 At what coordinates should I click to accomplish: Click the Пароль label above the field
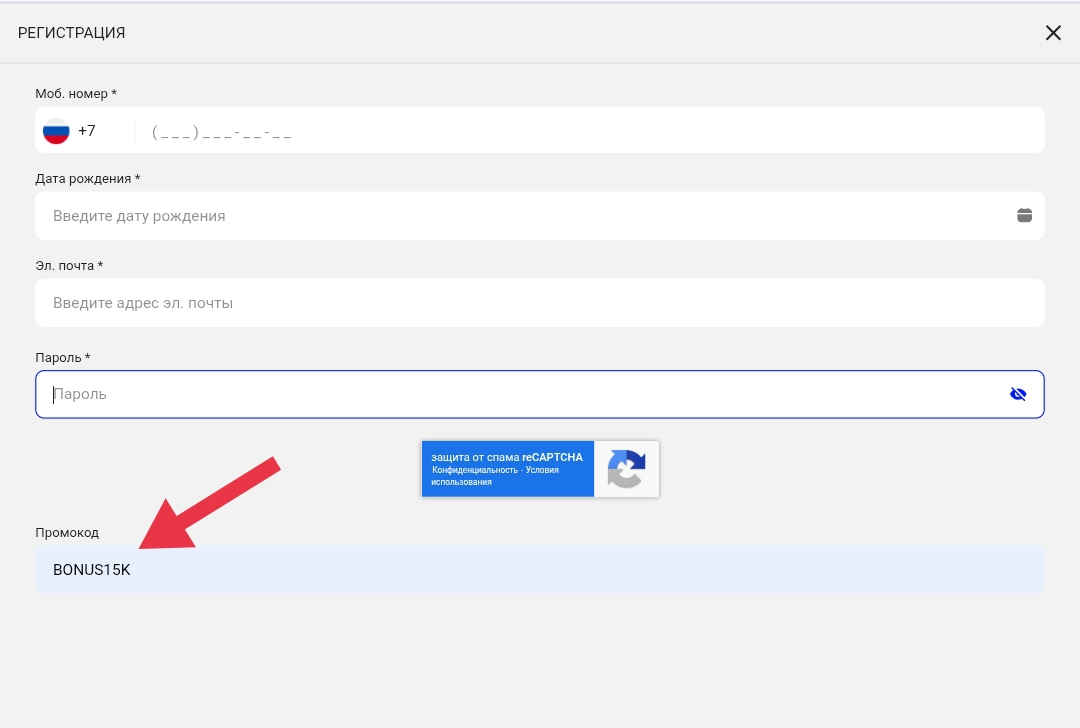click(x=63, y=357)
